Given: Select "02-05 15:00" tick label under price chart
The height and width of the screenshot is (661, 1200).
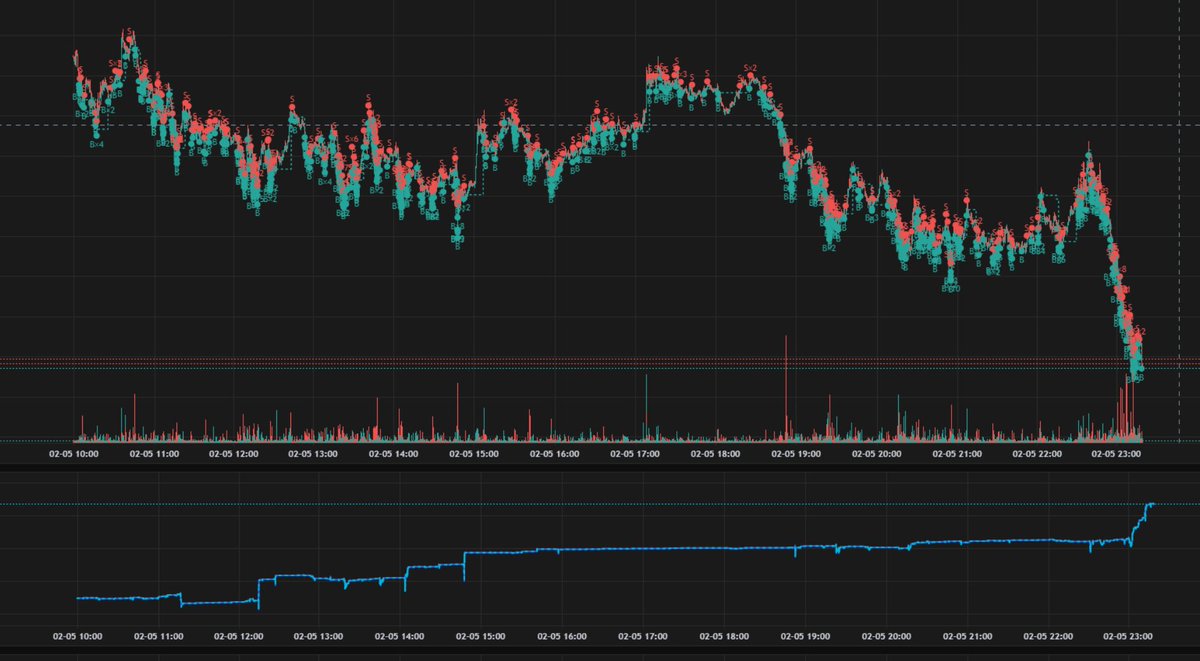Looking at the screenshot, I should pos(474,453).
